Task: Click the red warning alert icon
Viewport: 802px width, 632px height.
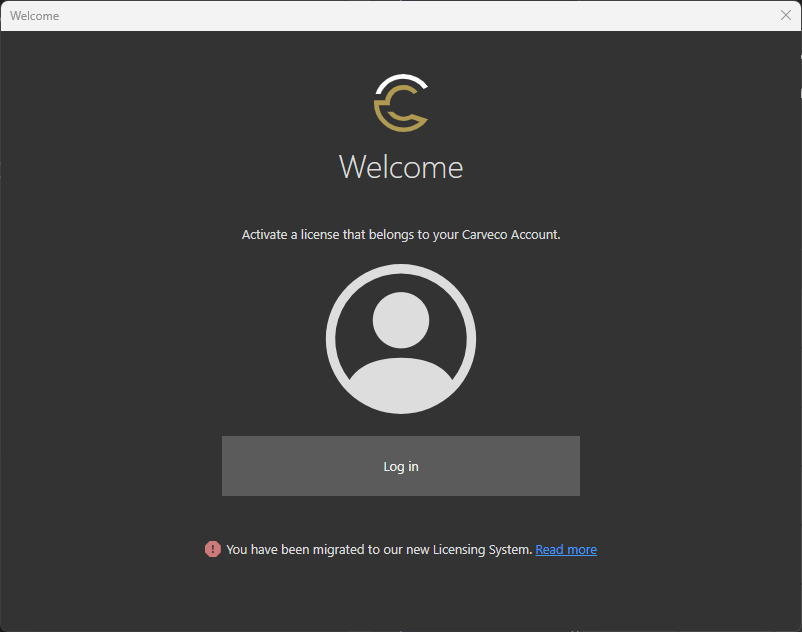Action: pos(213,549)
